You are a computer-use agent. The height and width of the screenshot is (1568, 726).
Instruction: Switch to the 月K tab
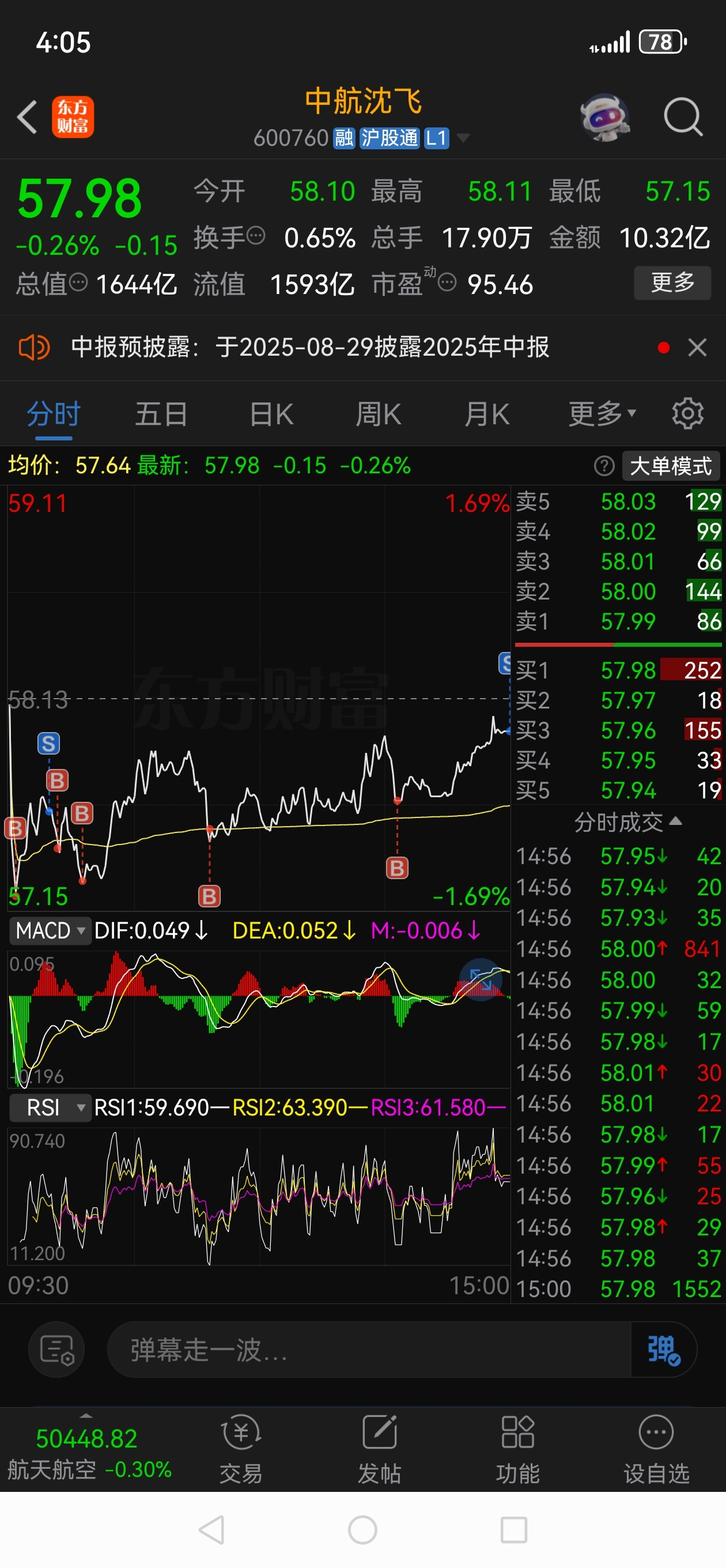[486, 414]
